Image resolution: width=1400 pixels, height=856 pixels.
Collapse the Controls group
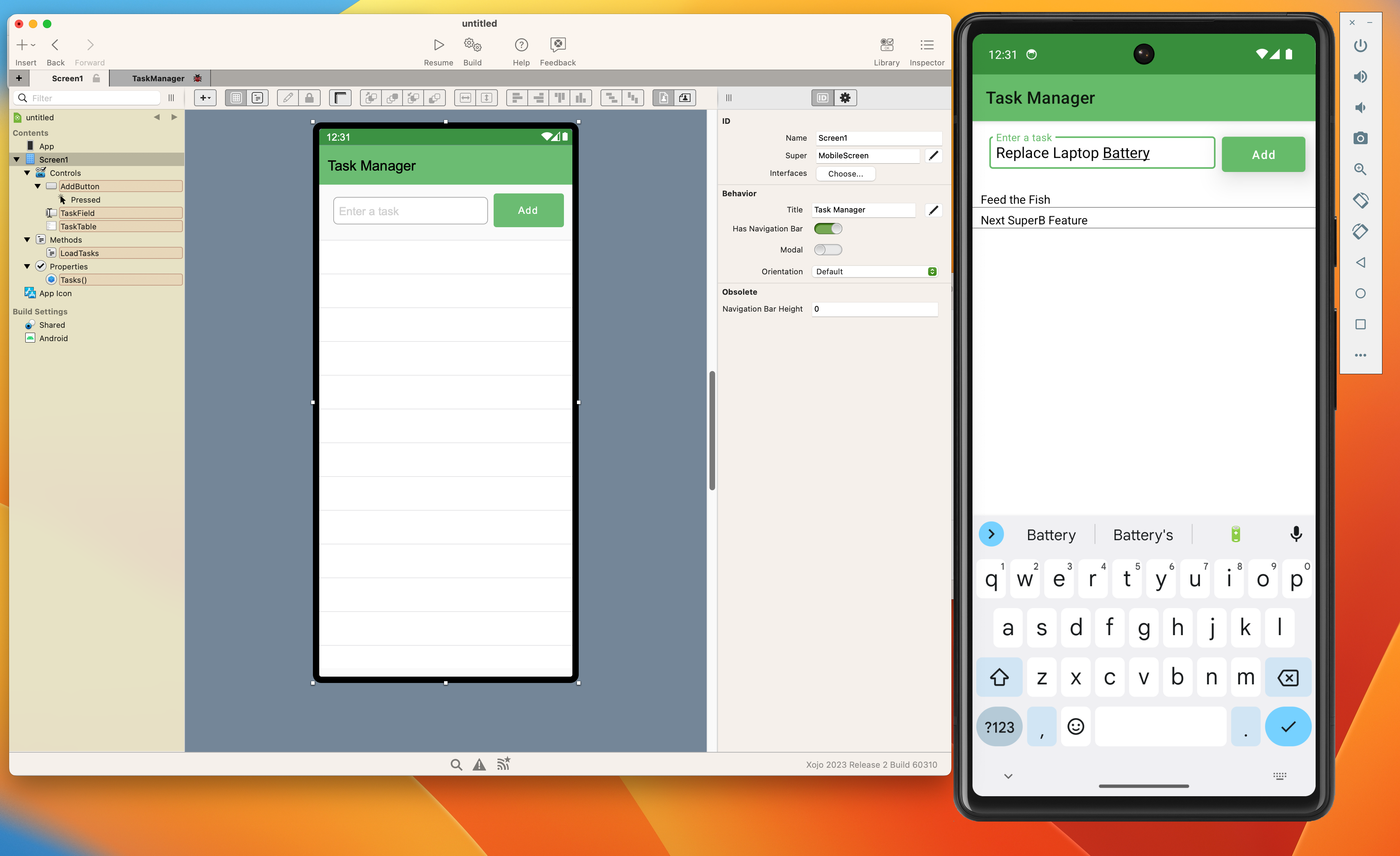point(27,173)
